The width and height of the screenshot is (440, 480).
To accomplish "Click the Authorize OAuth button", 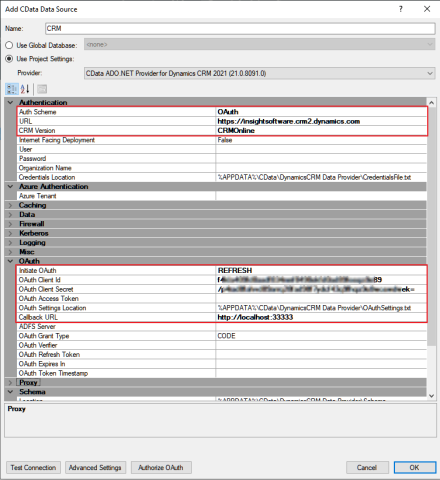I will pyautogui.click(x=161, y=468).
